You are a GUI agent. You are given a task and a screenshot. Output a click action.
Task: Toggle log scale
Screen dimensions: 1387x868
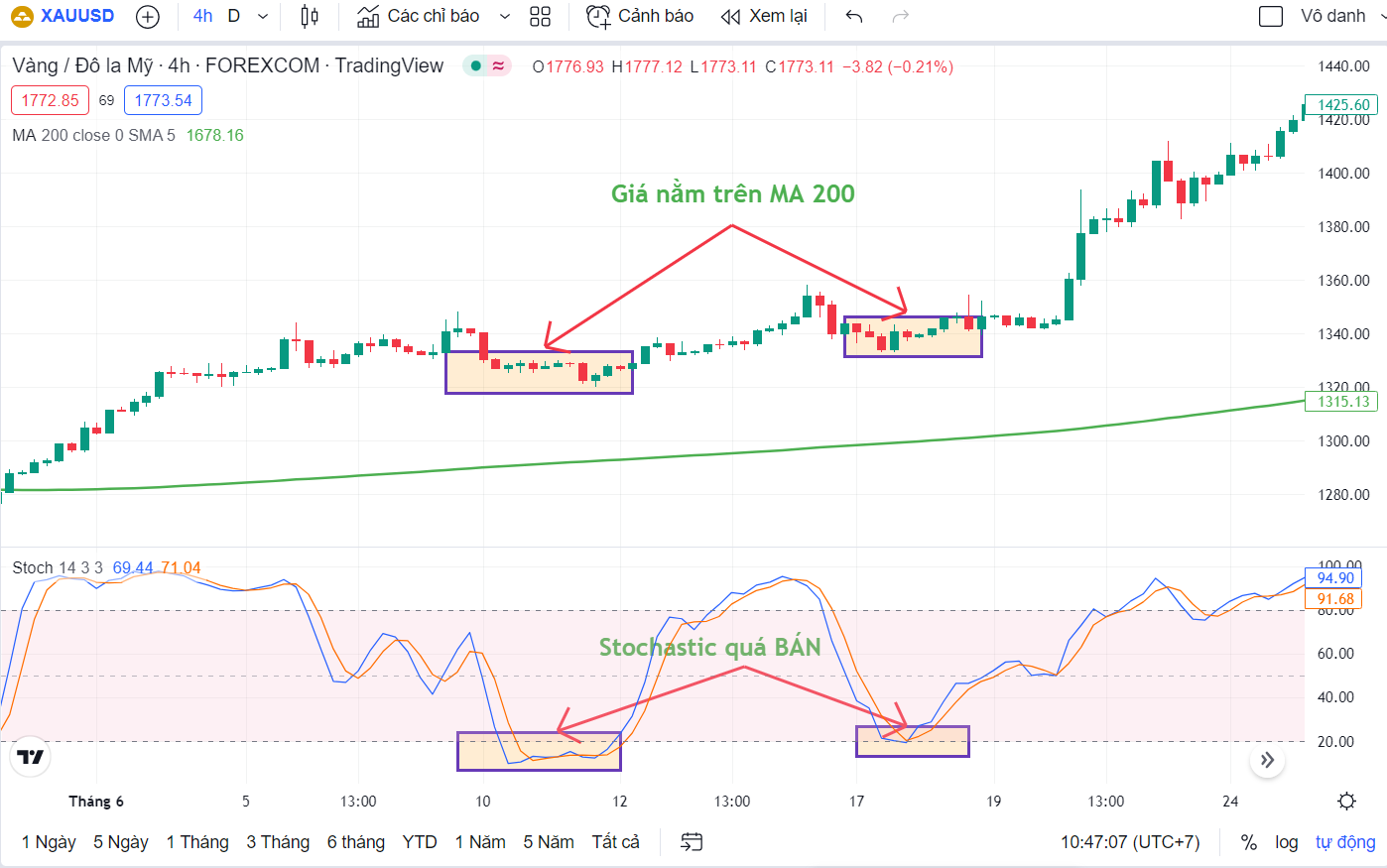[1287, 842]
